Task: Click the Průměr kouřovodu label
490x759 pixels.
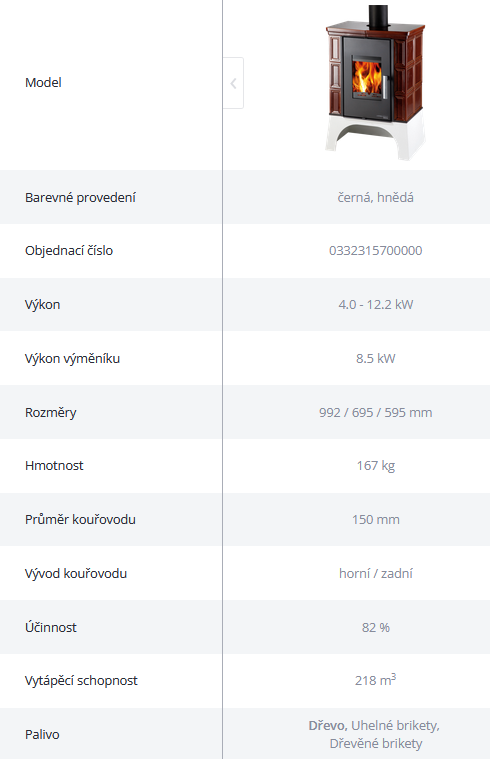Action: 80,519
